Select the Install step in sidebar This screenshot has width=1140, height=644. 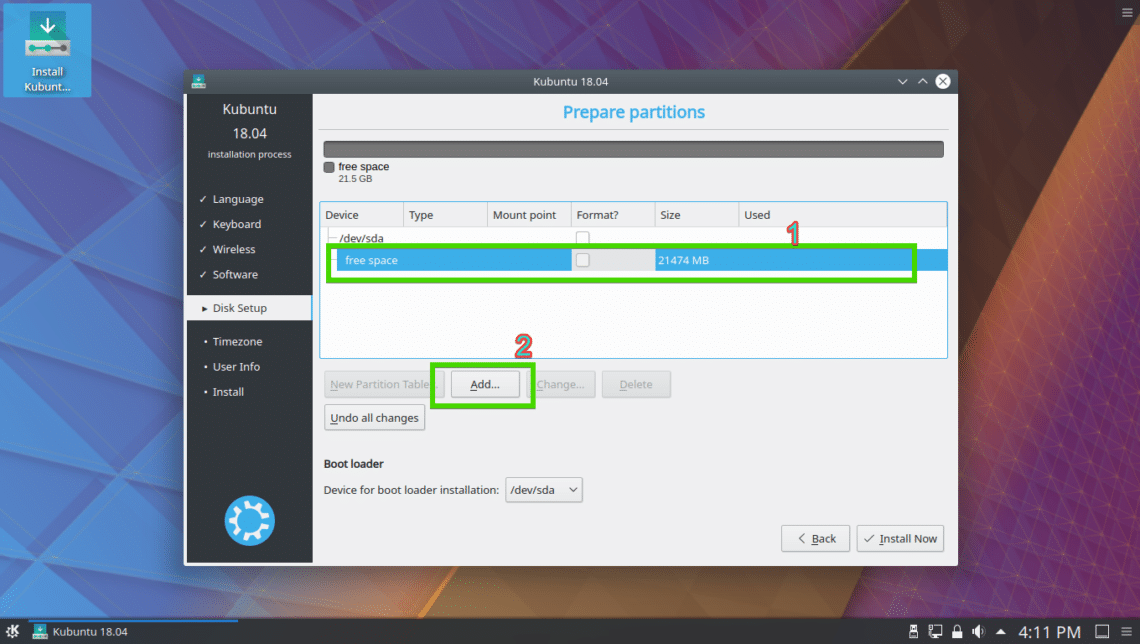tap(228, 392)
